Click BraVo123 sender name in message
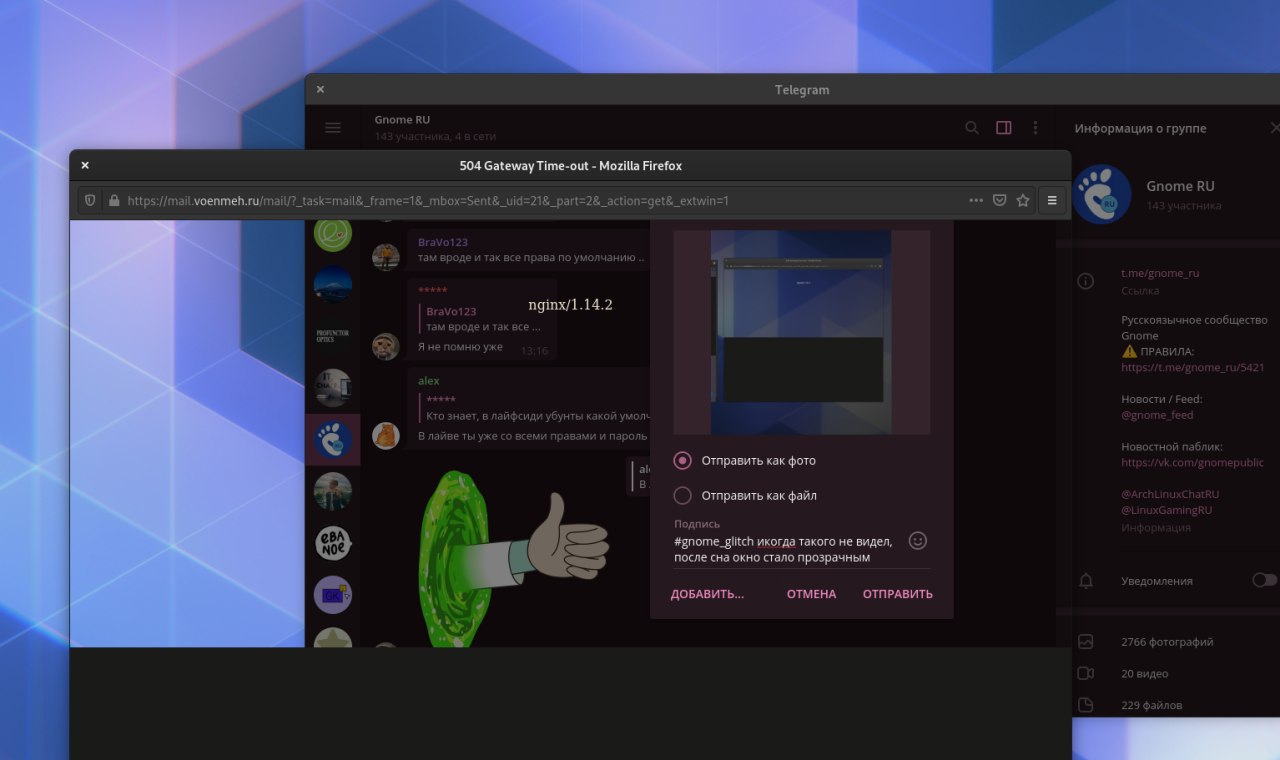 coord(442,242)
